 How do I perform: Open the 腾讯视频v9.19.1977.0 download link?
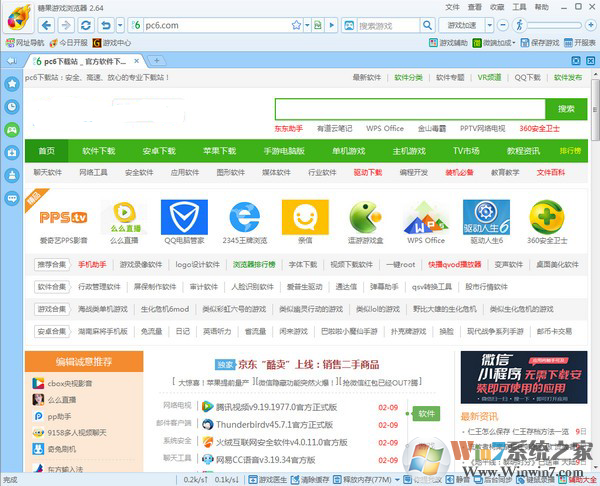276,407
